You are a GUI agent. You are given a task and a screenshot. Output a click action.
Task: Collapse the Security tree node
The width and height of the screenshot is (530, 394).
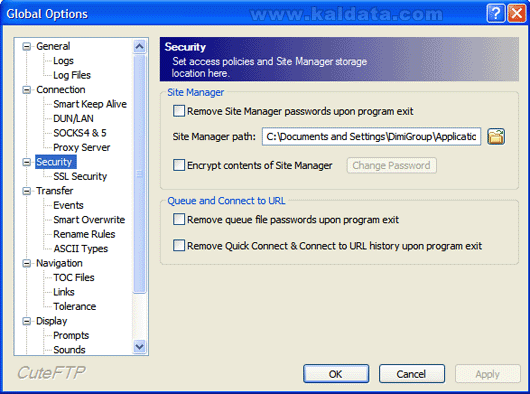point(26,162)
